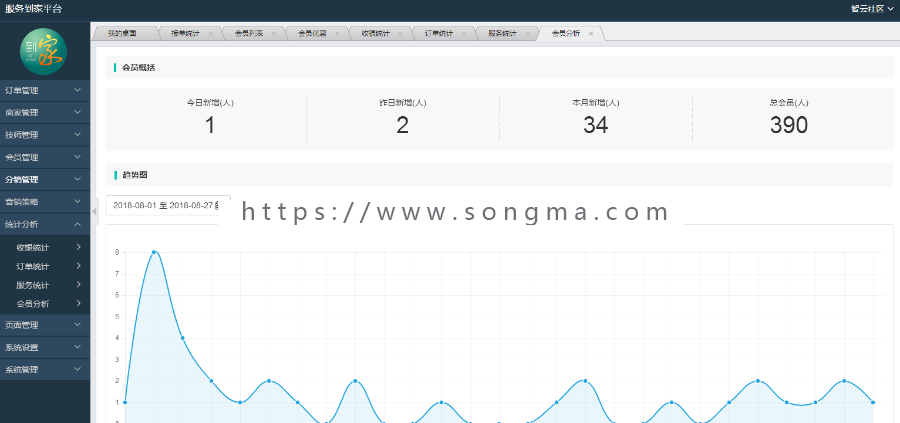Open the date range picker field
The image size is (900, 423).
168,205
